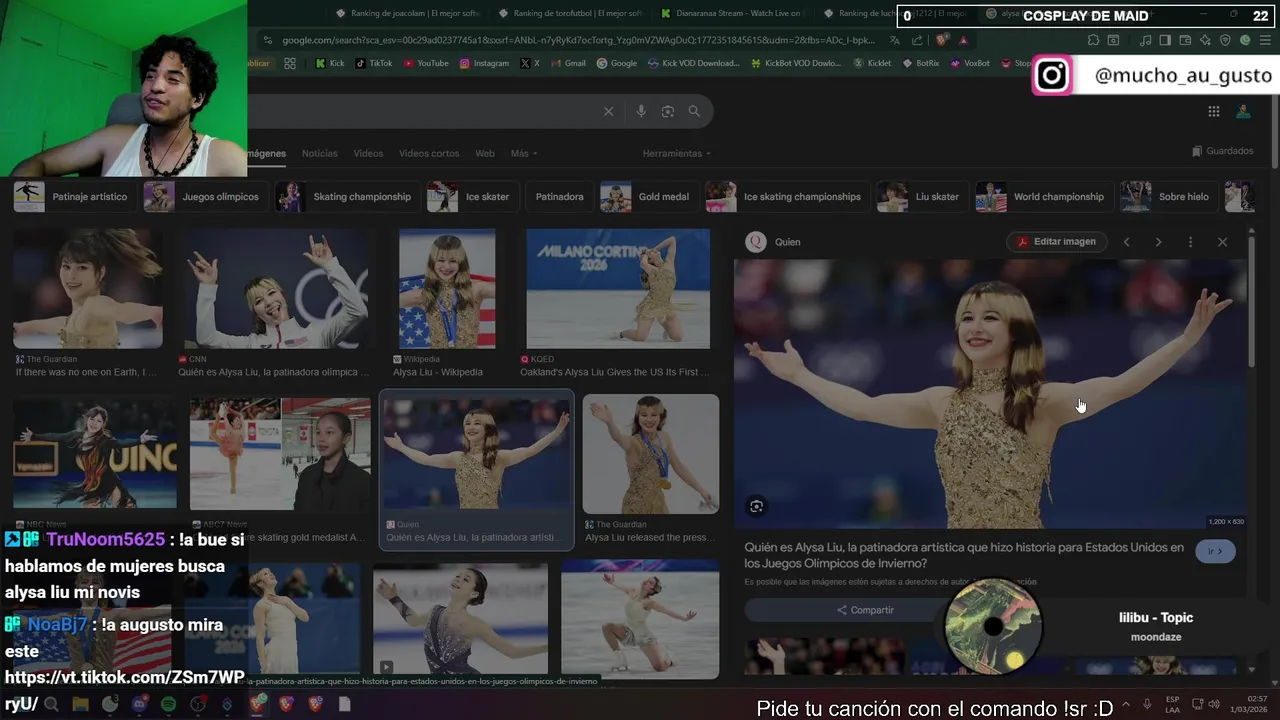Screen dimensions: 1280x720
Task: Switch to the Videos cortos tab
Action: point(429,153)
